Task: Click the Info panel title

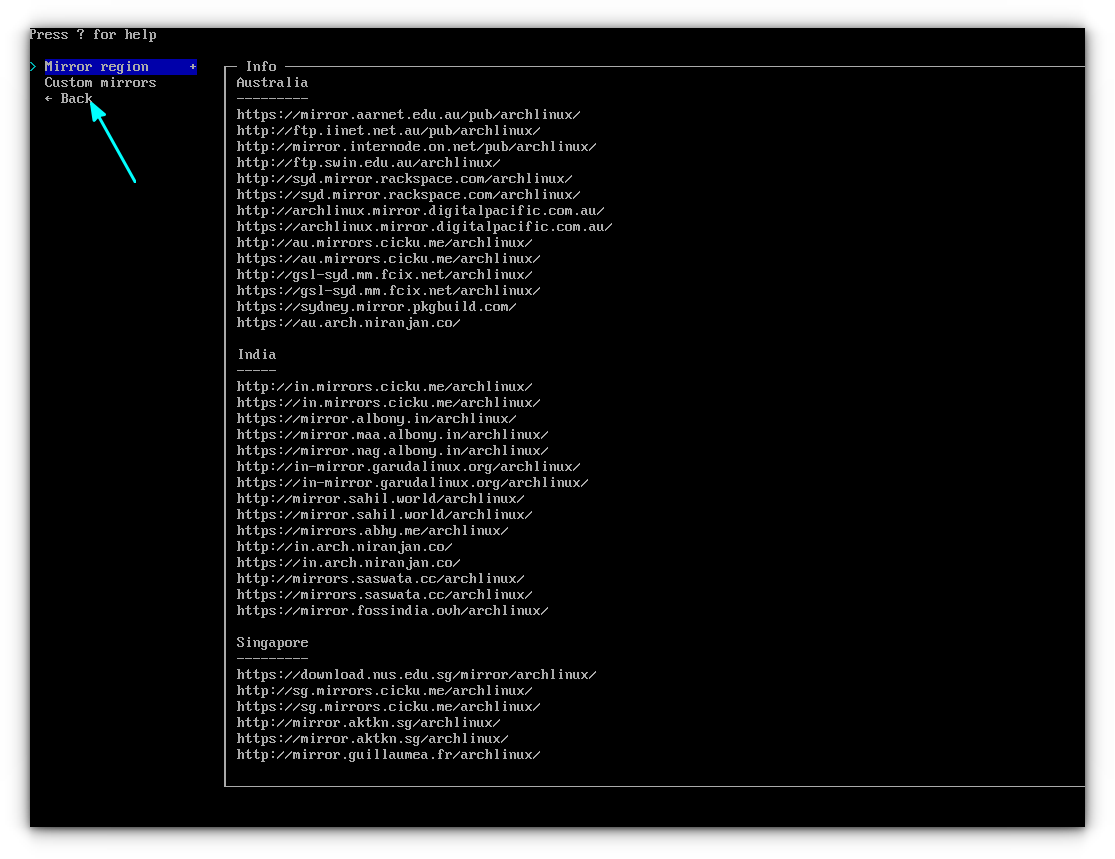Action: (x=261, y=66)
